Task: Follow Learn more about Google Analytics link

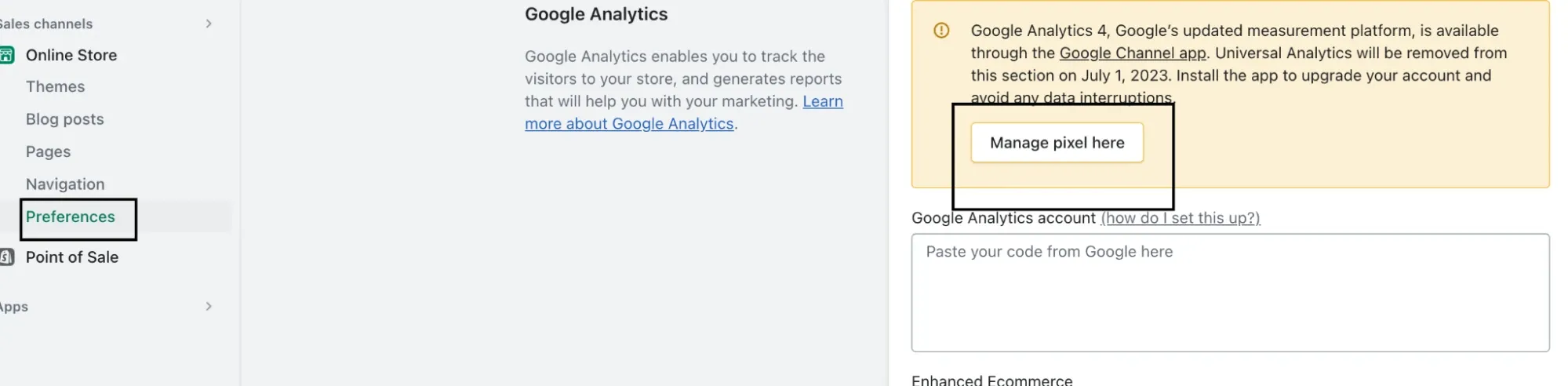Action: click(x=684, y=112)
